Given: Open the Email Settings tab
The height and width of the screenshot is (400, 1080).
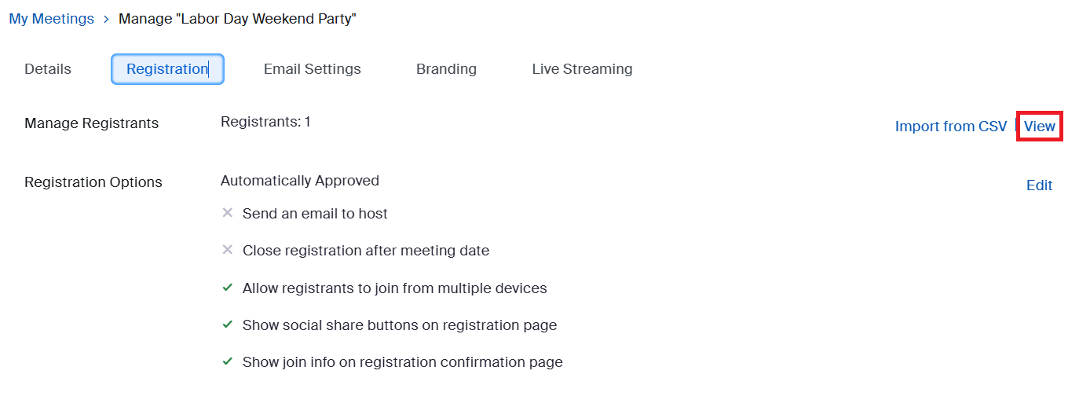Looking at the screenshot, I should point(312,69).
